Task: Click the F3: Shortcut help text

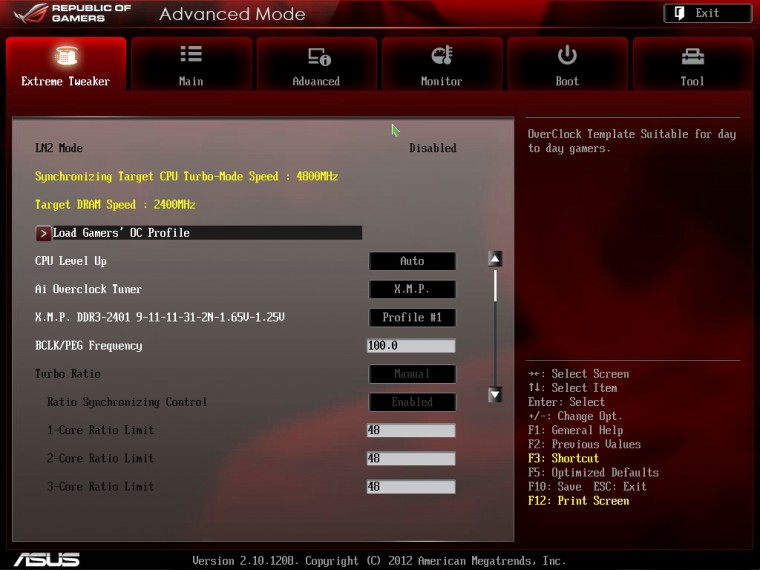Action: click(563, 458)
